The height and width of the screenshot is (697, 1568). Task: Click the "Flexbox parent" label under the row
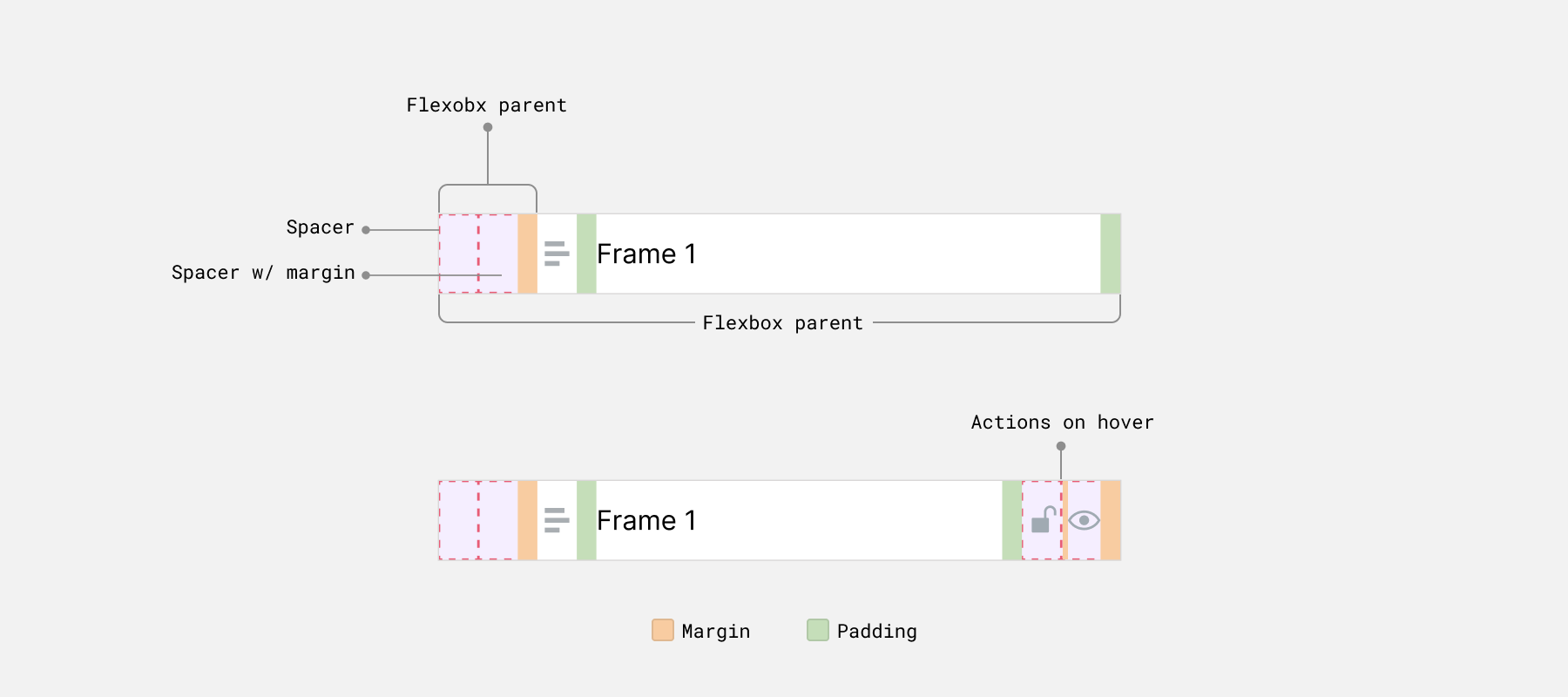[782, 323]
